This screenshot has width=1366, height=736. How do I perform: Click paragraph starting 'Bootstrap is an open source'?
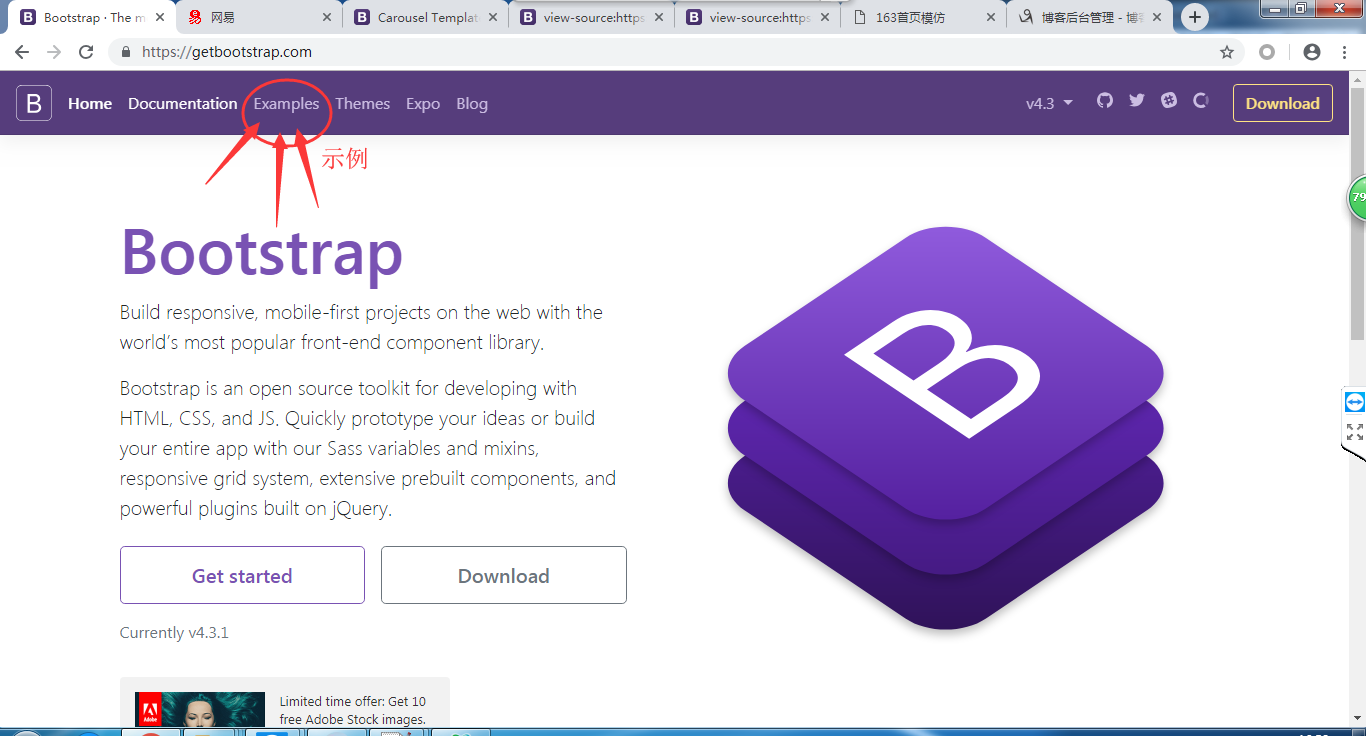(368, 448)
